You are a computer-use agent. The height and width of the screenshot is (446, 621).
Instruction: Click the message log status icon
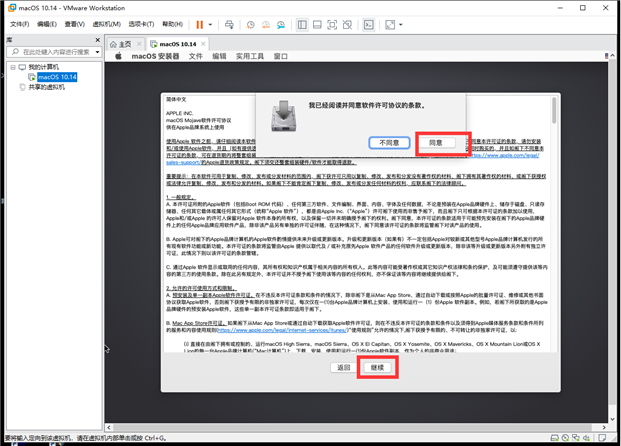tap(602, 438)
